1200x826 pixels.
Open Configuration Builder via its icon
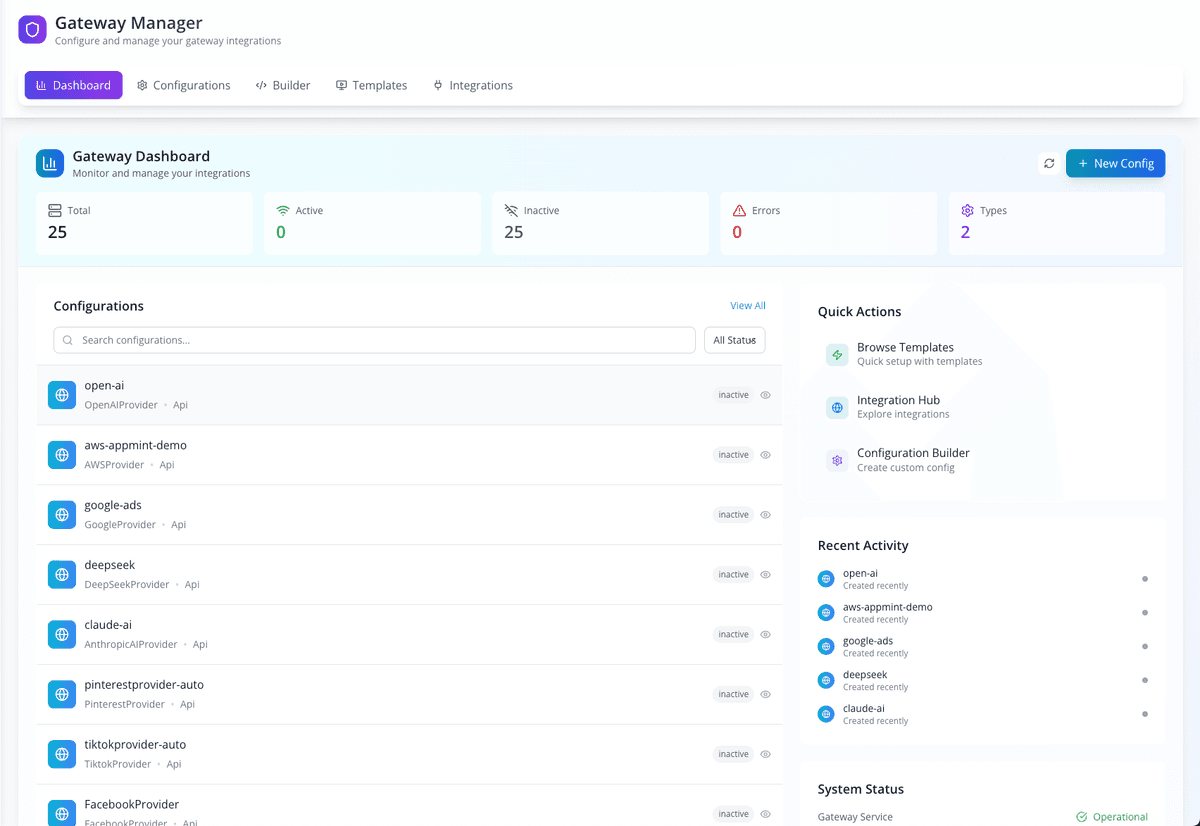coord(837,460)
